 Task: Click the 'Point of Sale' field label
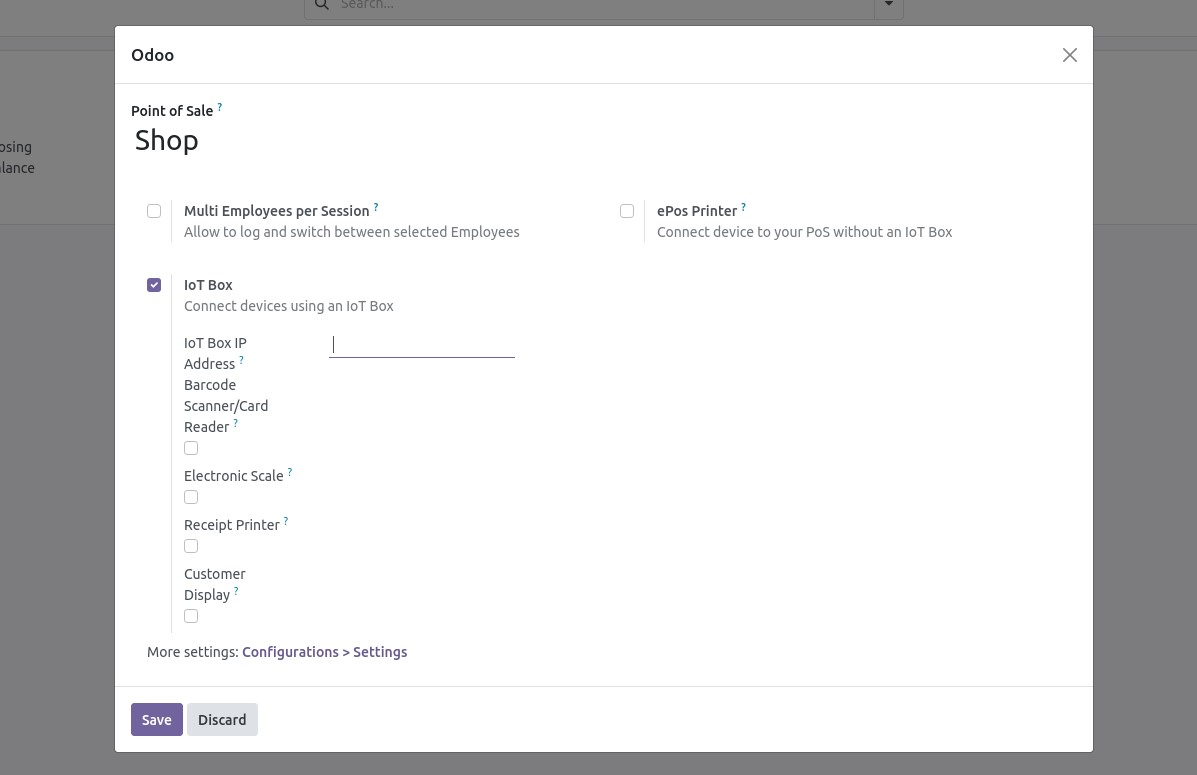172,111
